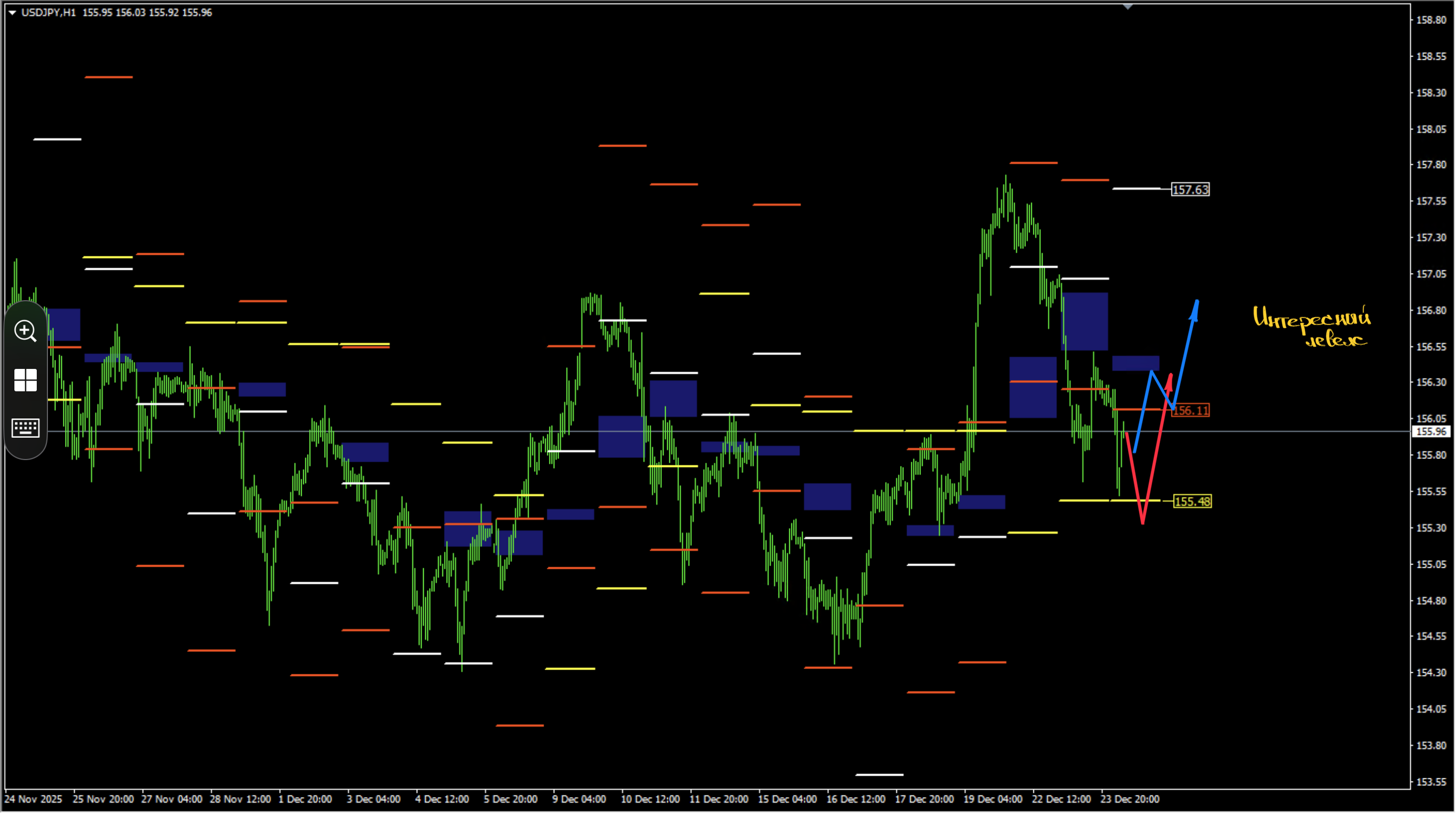Click the 153.55 price scale label
Screen dimensions: 1456x813
click(1431, 782)
